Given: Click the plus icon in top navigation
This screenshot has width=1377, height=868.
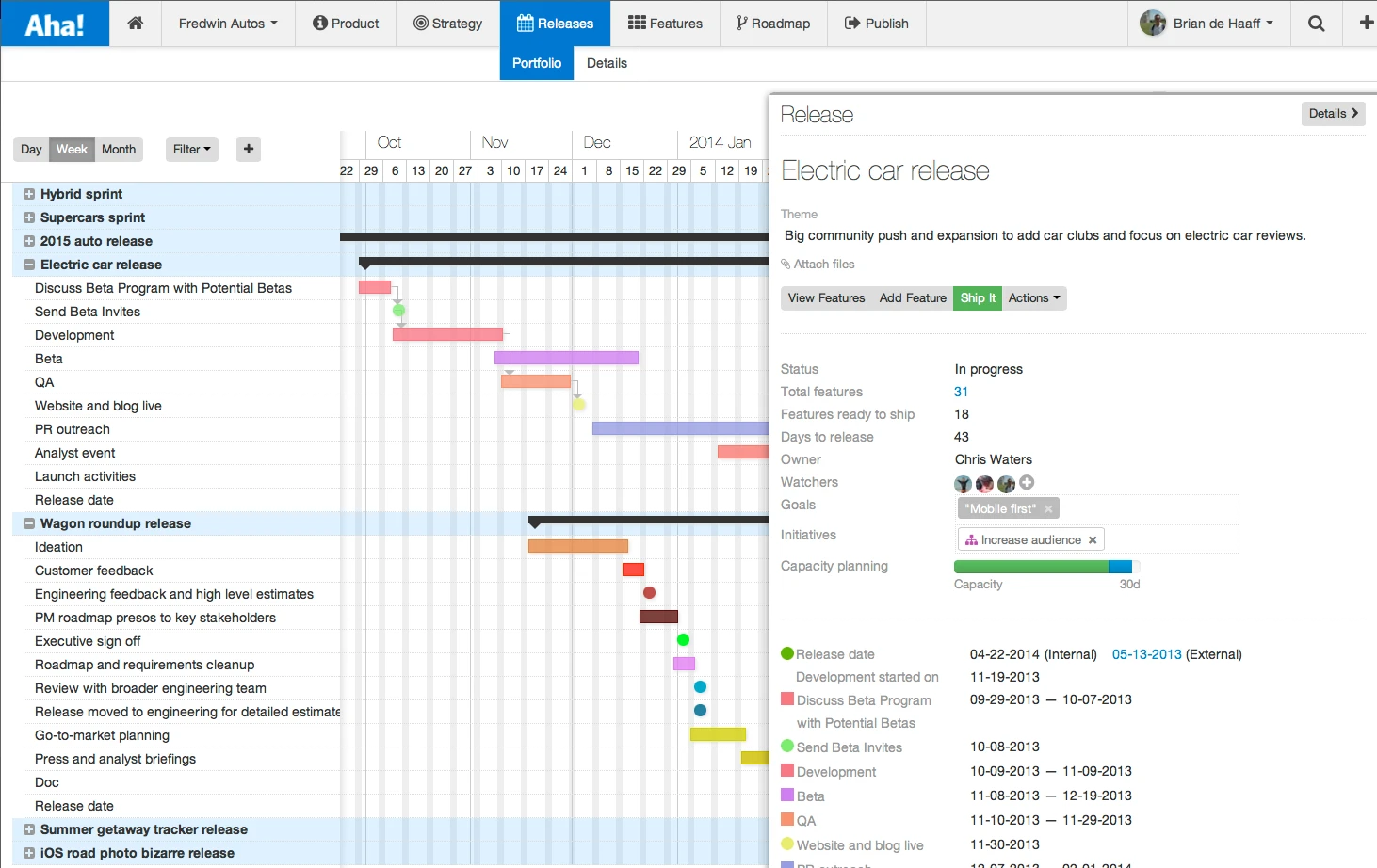Looking at the screenshot, I should coord(1367,23).
